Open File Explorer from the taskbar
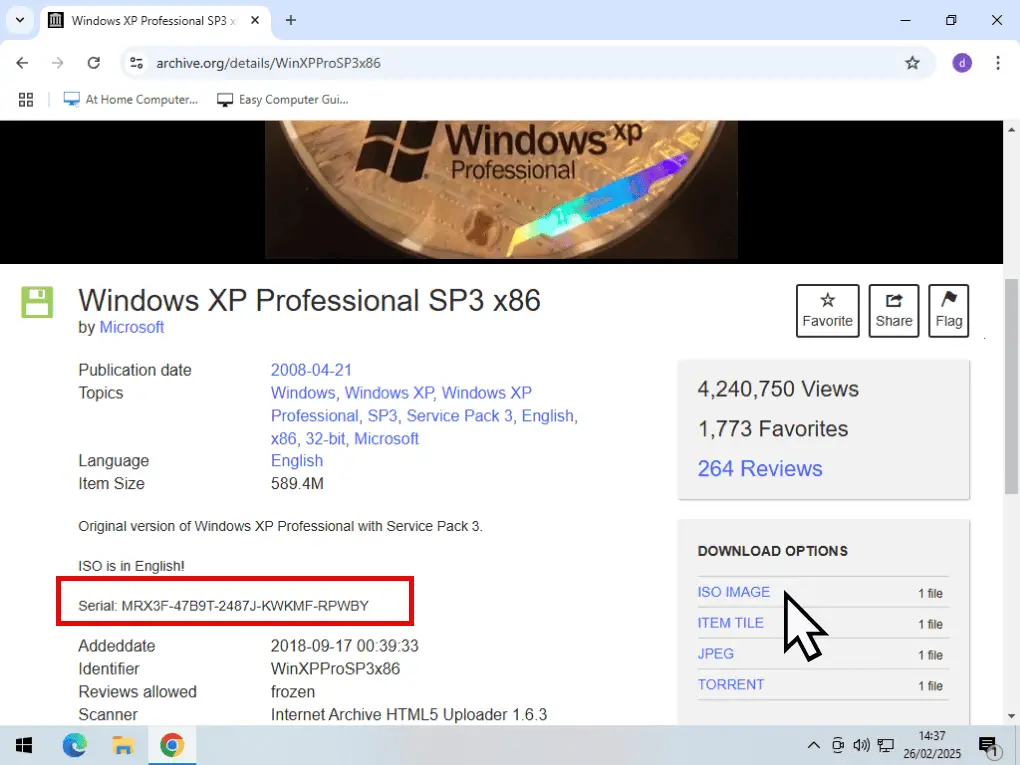The image size is (1020, 765). pos(123,745)
